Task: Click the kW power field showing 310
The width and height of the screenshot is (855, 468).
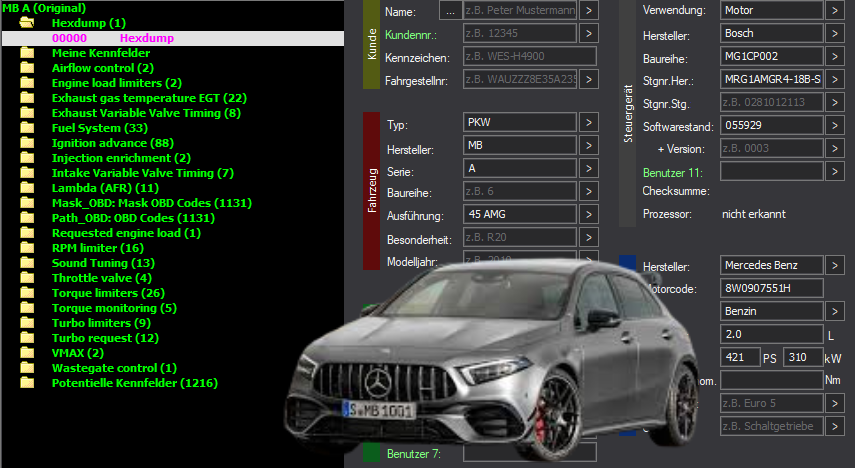Action: tap(803, 357)
